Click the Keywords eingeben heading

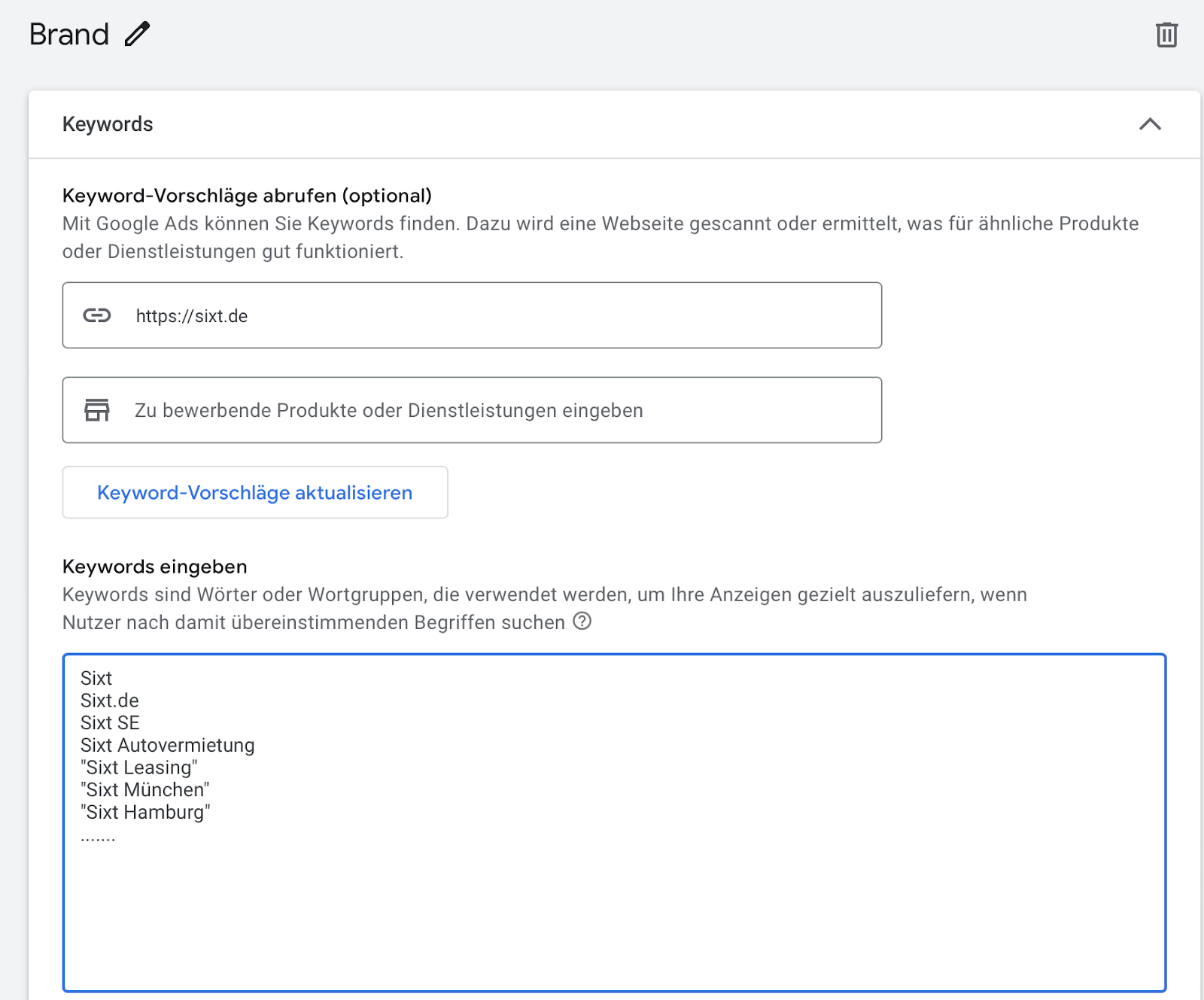(155, 567)
